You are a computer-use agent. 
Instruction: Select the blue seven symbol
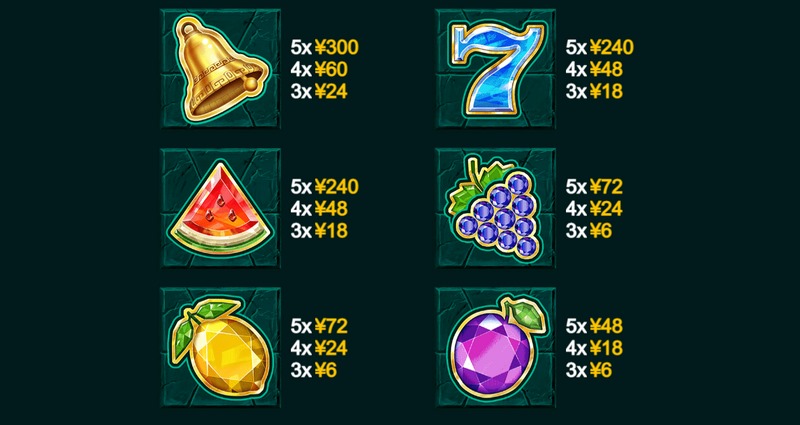[x=496, y=68]
